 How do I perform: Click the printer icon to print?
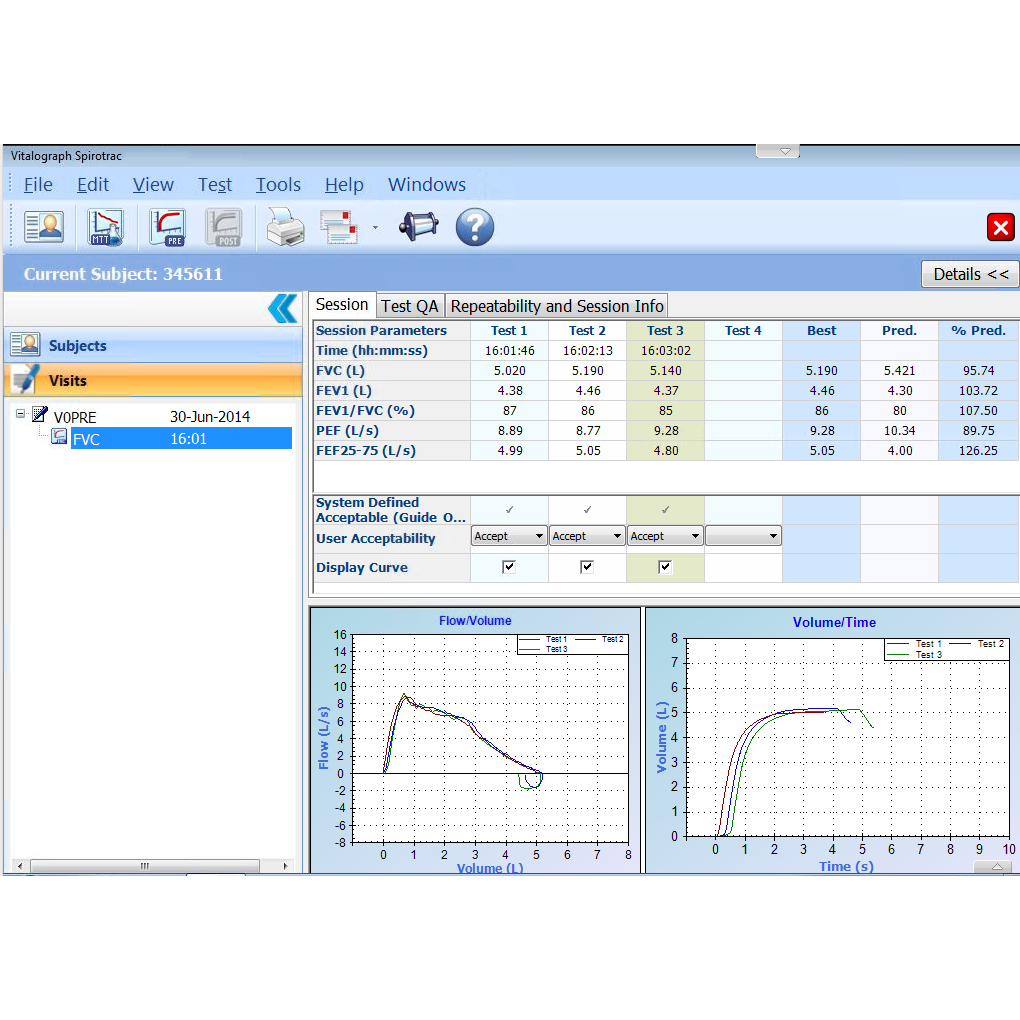285,227
